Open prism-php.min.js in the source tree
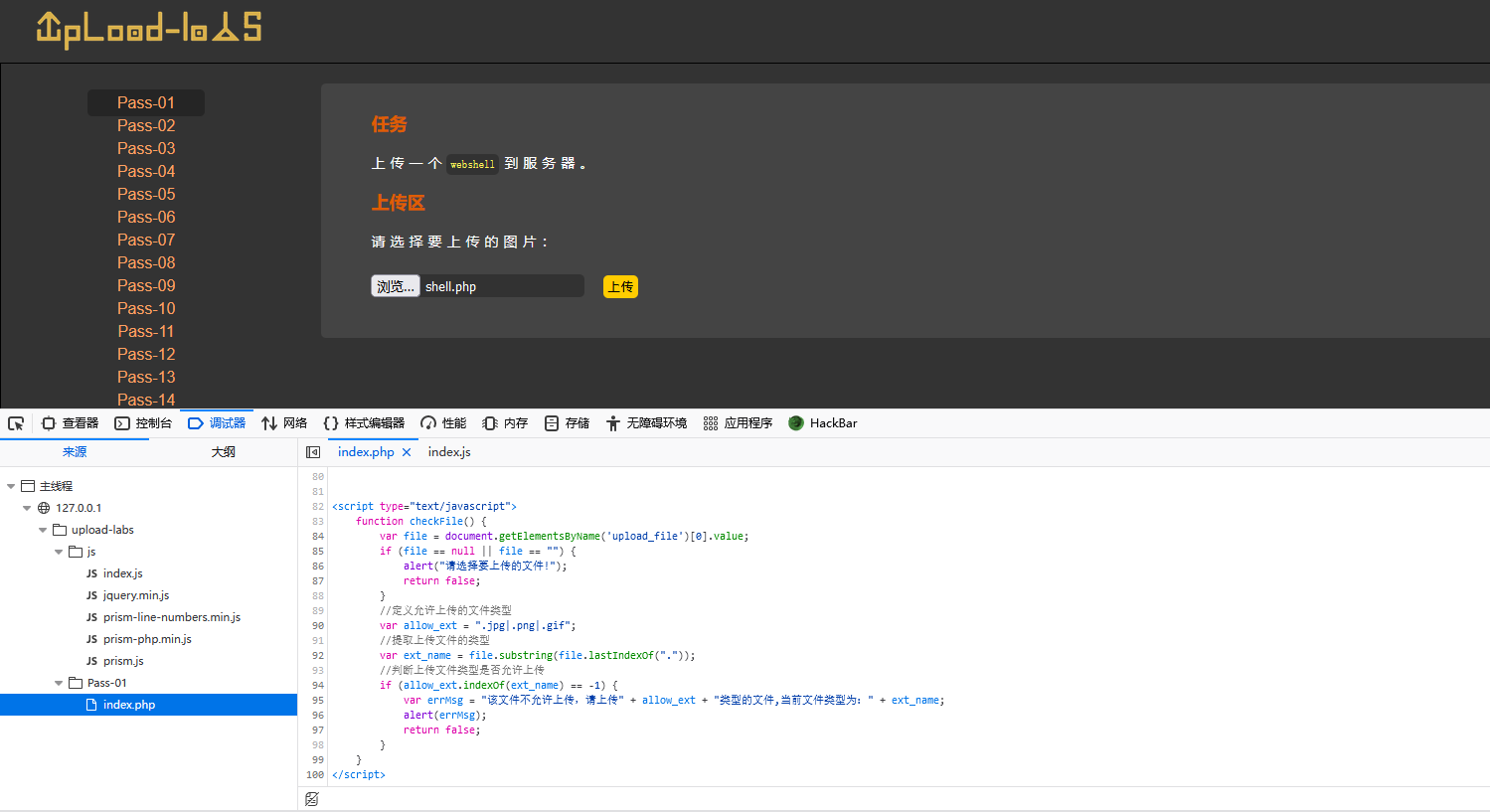 149,639
